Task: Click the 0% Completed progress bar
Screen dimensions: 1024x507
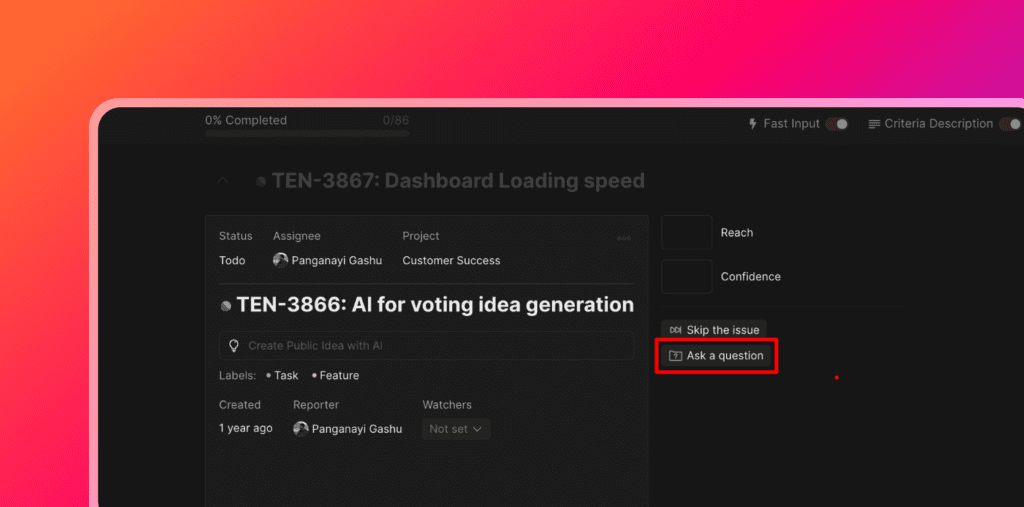Action: coord(307,133)
